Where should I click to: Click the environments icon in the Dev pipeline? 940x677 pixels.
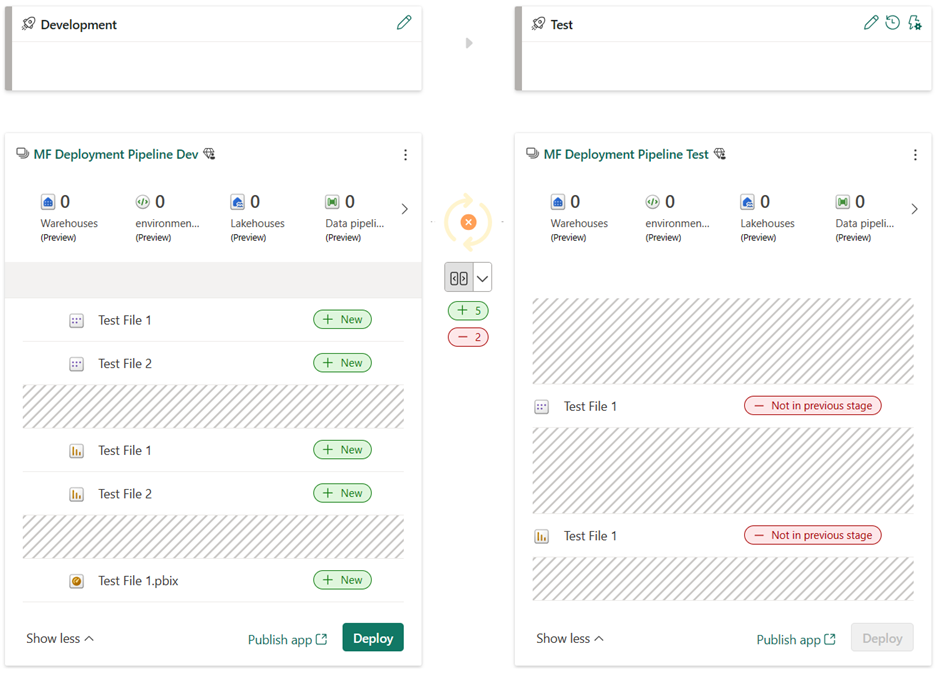tap(143, 202)
